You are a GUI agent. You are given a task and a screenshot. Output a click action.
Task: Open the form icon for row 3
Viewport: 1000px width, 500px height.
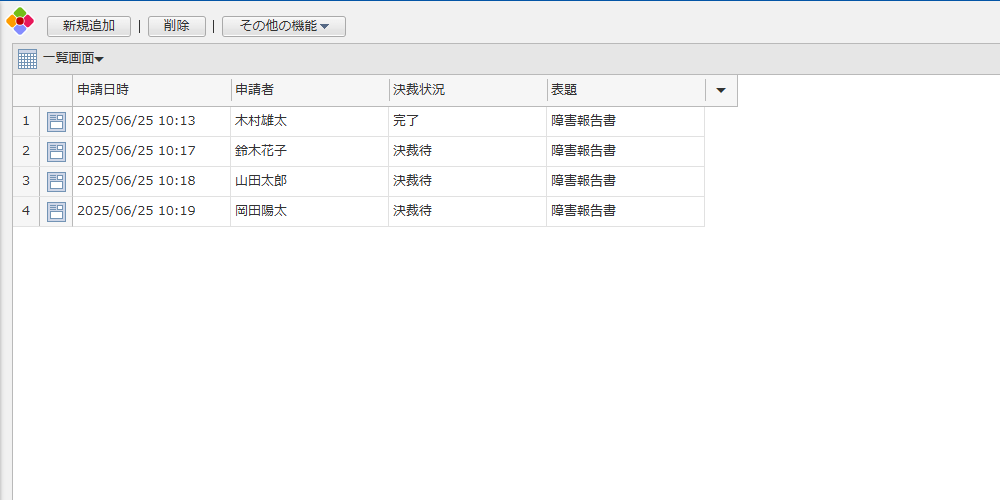pyautogui.click(x=56, y=182)
